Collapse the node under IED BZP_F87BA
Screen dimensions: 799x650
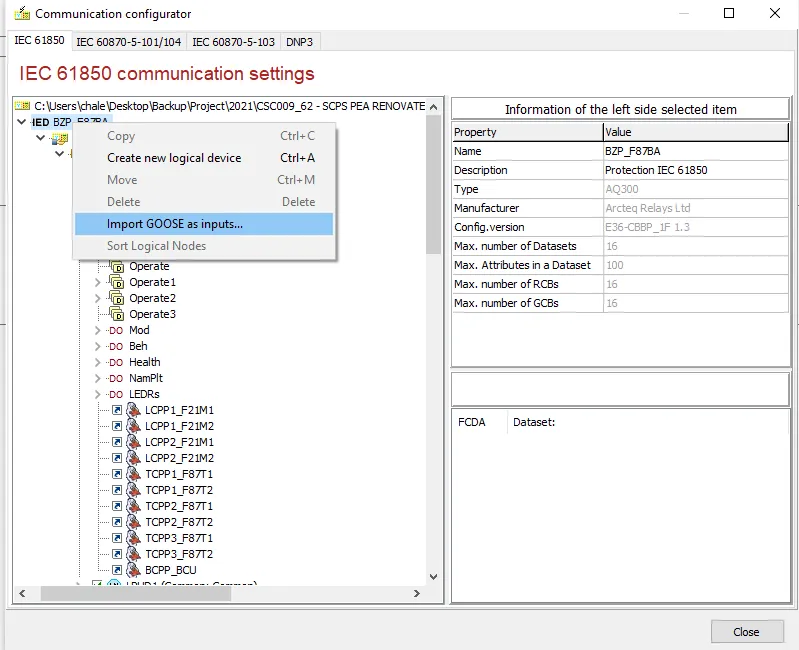(x=41, y=138)
